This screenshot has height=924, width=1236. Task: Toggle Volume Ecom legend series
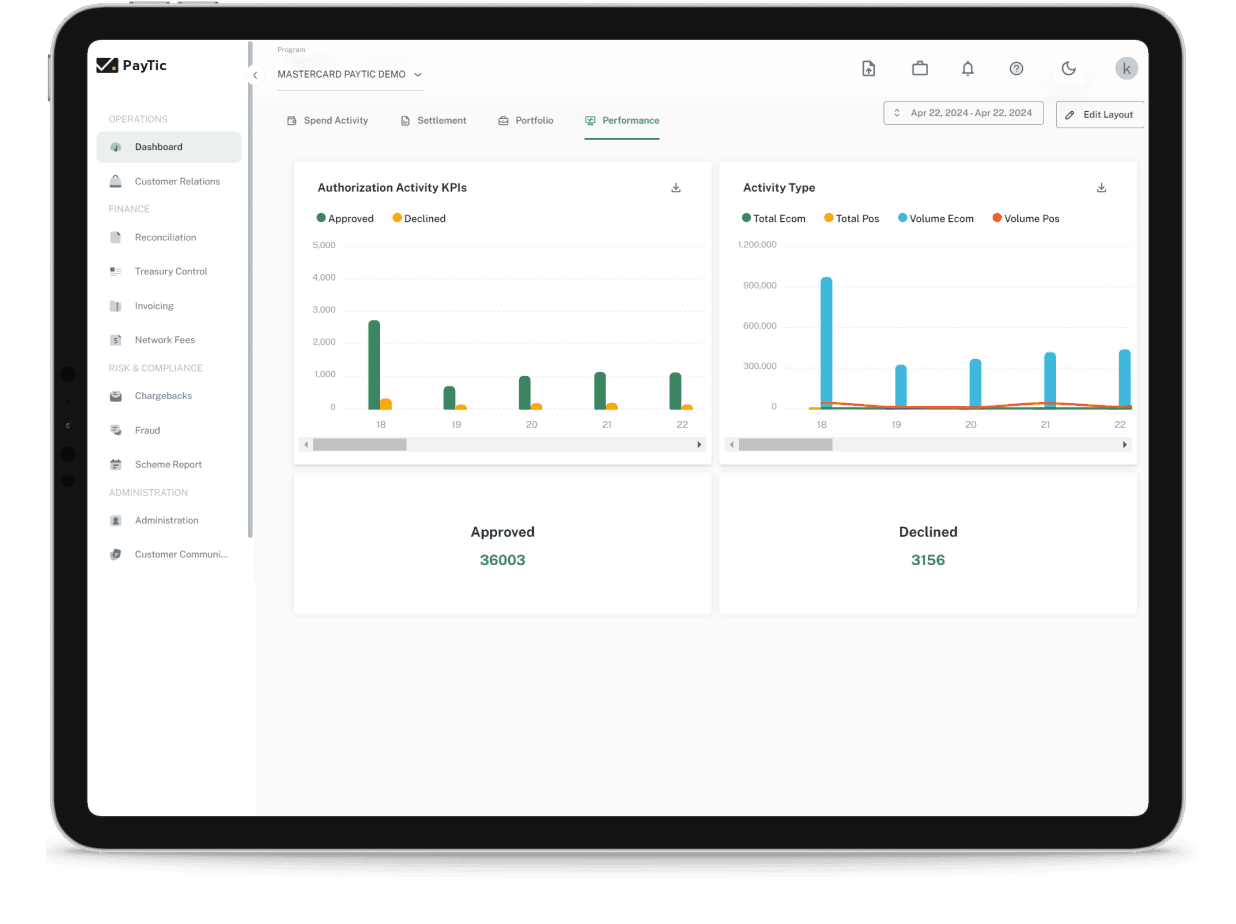pyautogui.click(x=935, y=218)
